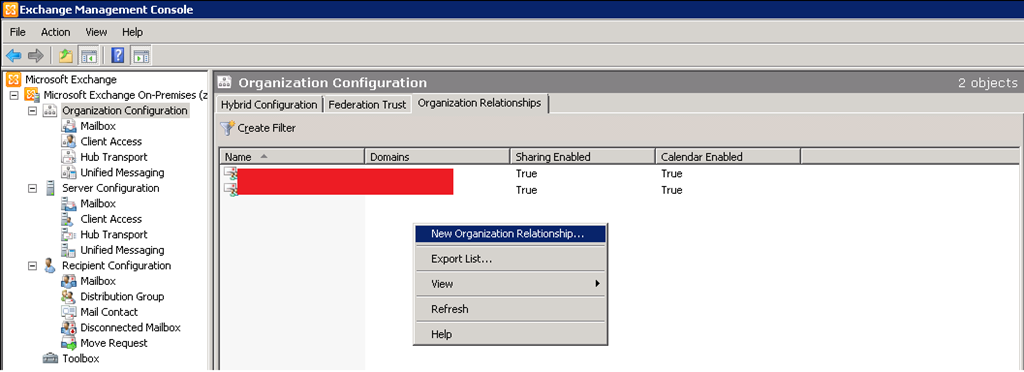
Task: Collapse the Organization Configuration tree node
Action: pos(33,111)
